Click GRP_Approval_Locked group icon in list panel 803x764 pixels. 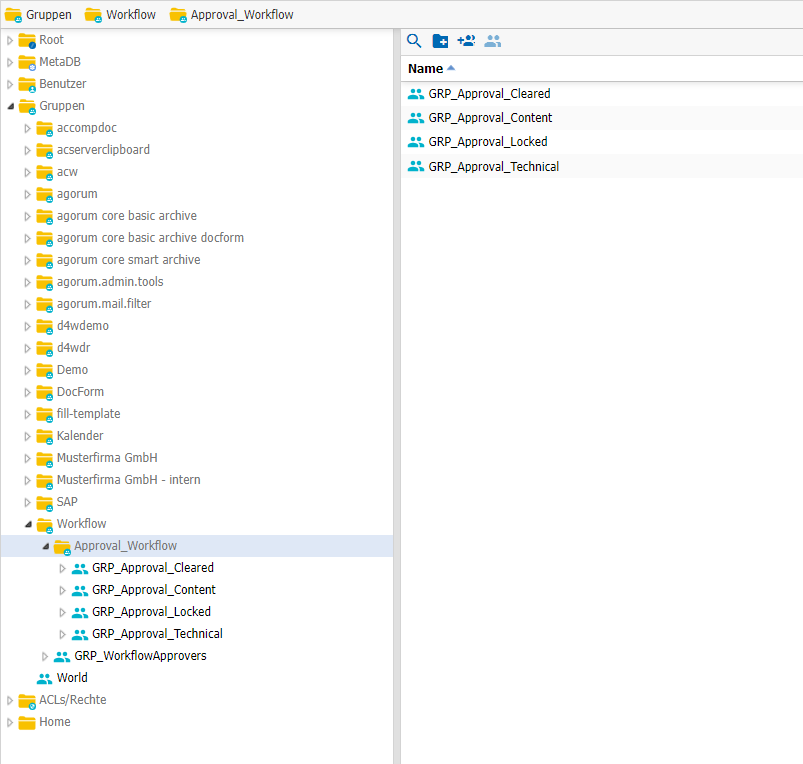point(416,142)
